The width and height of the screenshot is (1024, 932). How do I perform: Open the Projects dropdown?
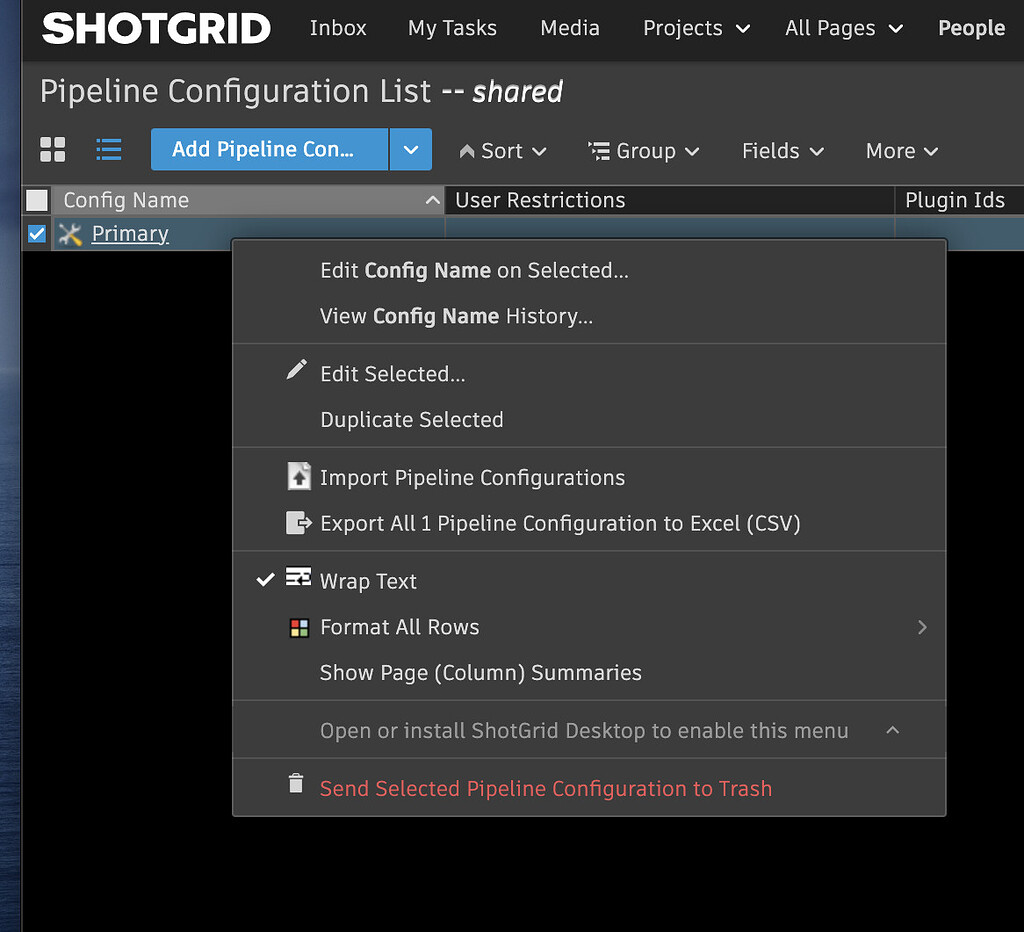point(696,29)
